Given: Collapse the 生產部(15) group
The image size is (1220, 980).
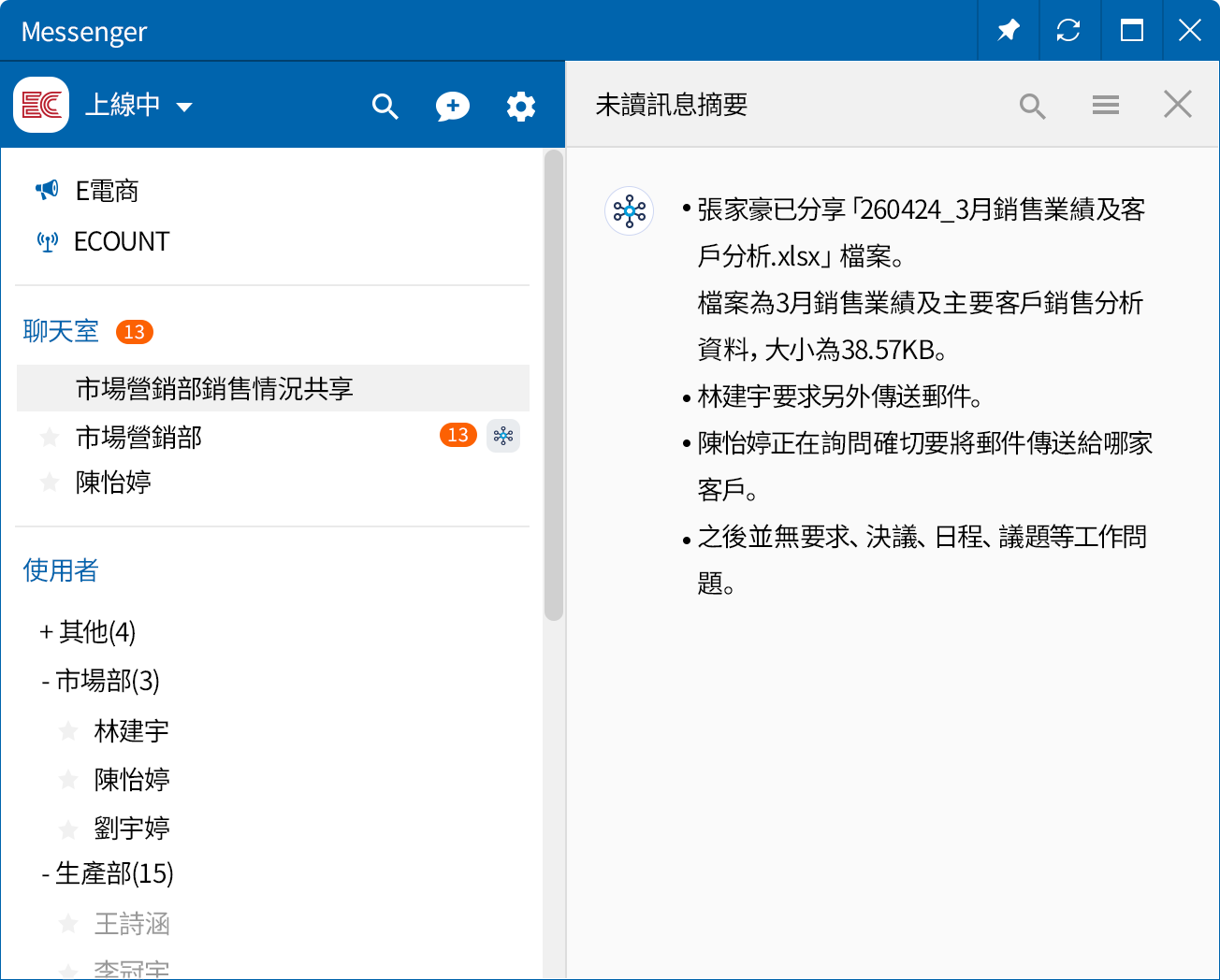Looking at the screenshot, I should point(108,873).
